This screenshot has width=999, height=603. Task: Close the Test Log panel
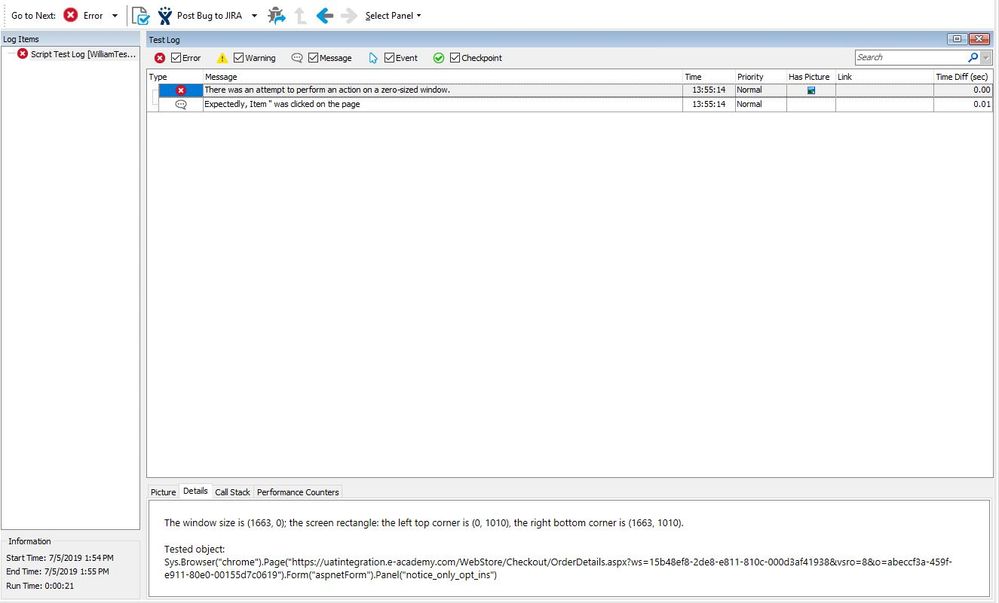979,39
